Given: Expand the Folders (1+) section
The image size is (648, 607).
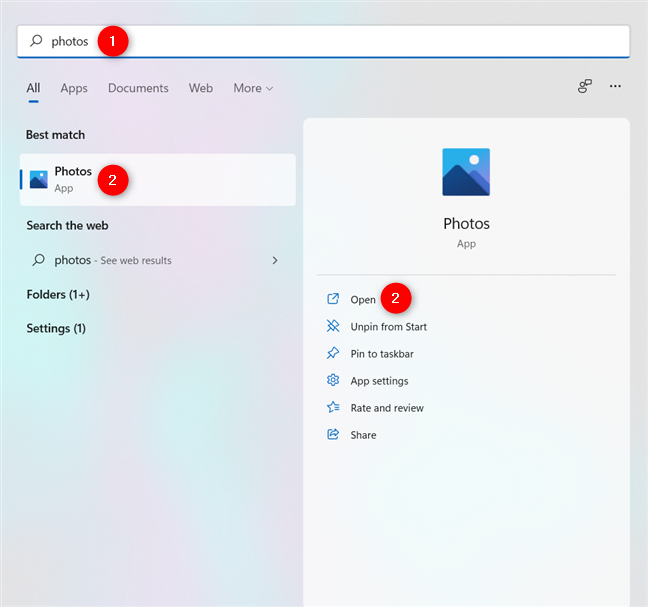Looking at the screenshot, I should (x=58, y=295).
